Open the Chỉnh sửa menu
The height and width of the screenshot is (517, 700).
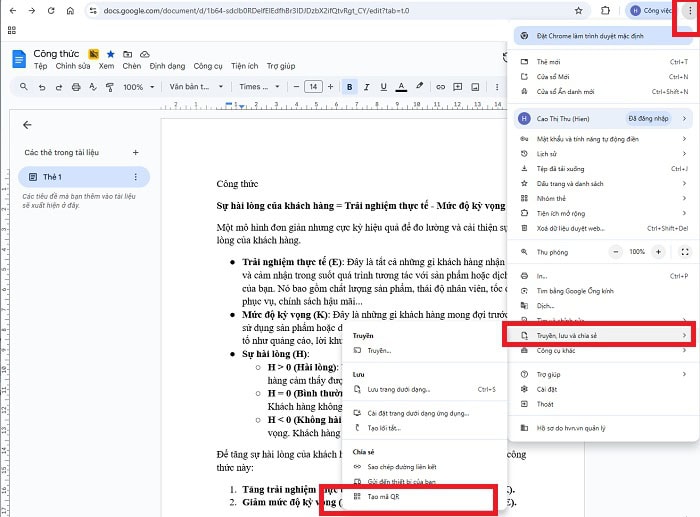[x=73, y=66]
